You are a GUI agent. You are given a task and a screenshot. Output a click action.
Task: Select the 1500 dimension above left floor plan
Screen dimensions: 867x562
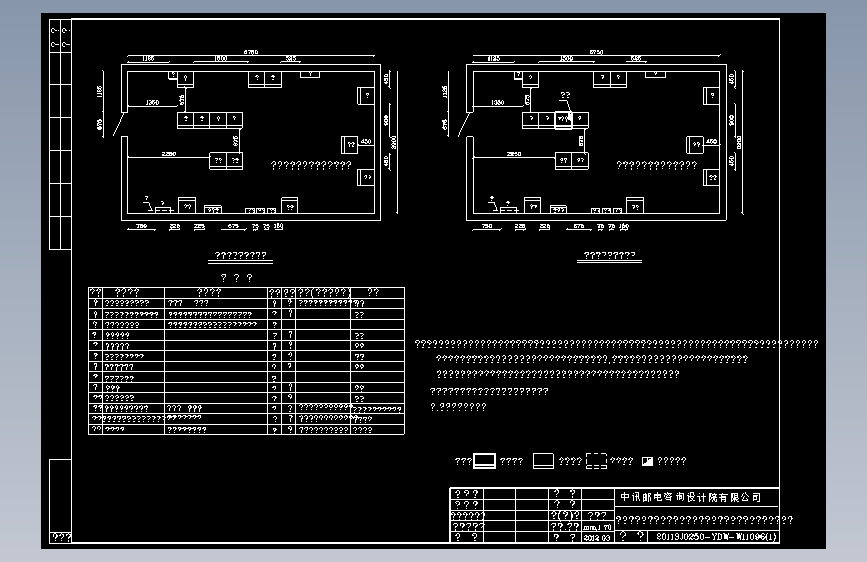click(x=220, y=58)
